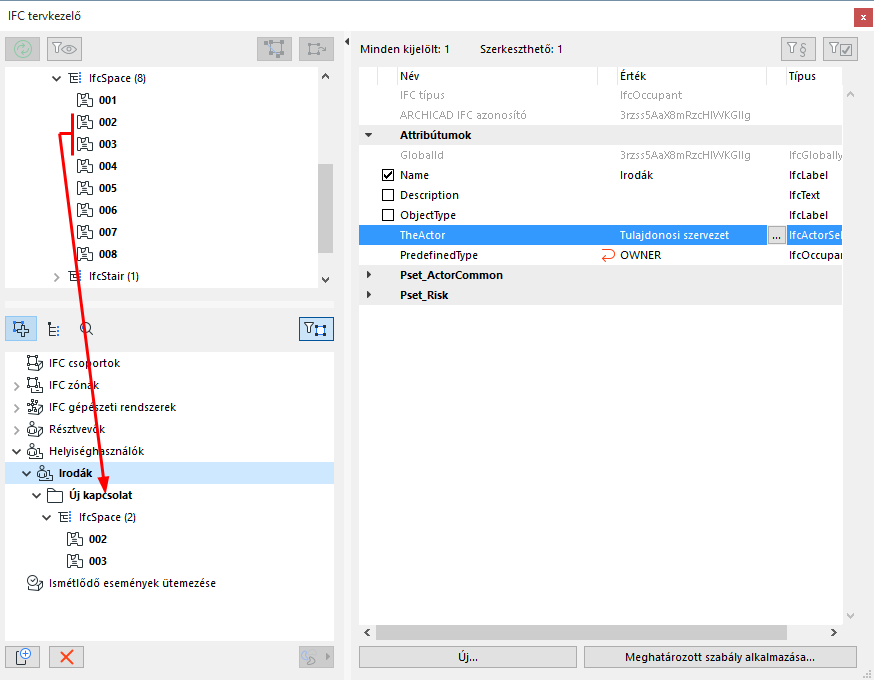
Task: Expand IFC gépészeti rendszerek node
Action: (x=16, y=408)
